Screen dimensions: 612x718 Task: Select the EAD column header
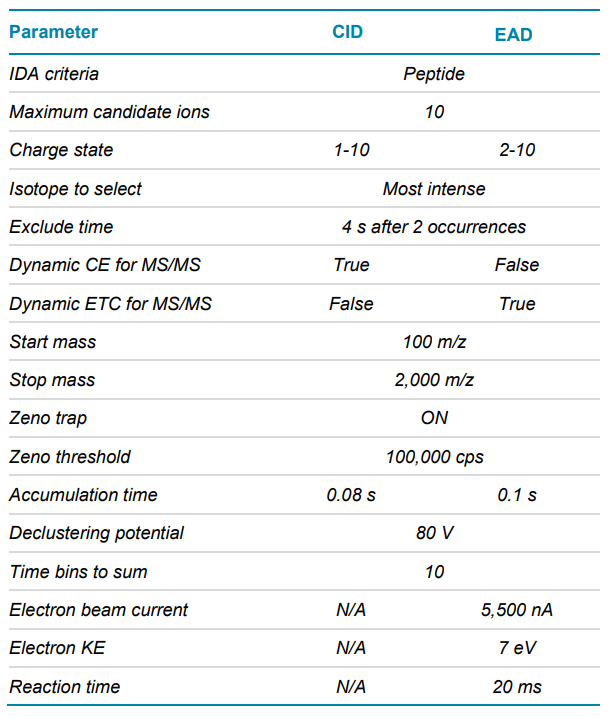[x=513, y=35]
